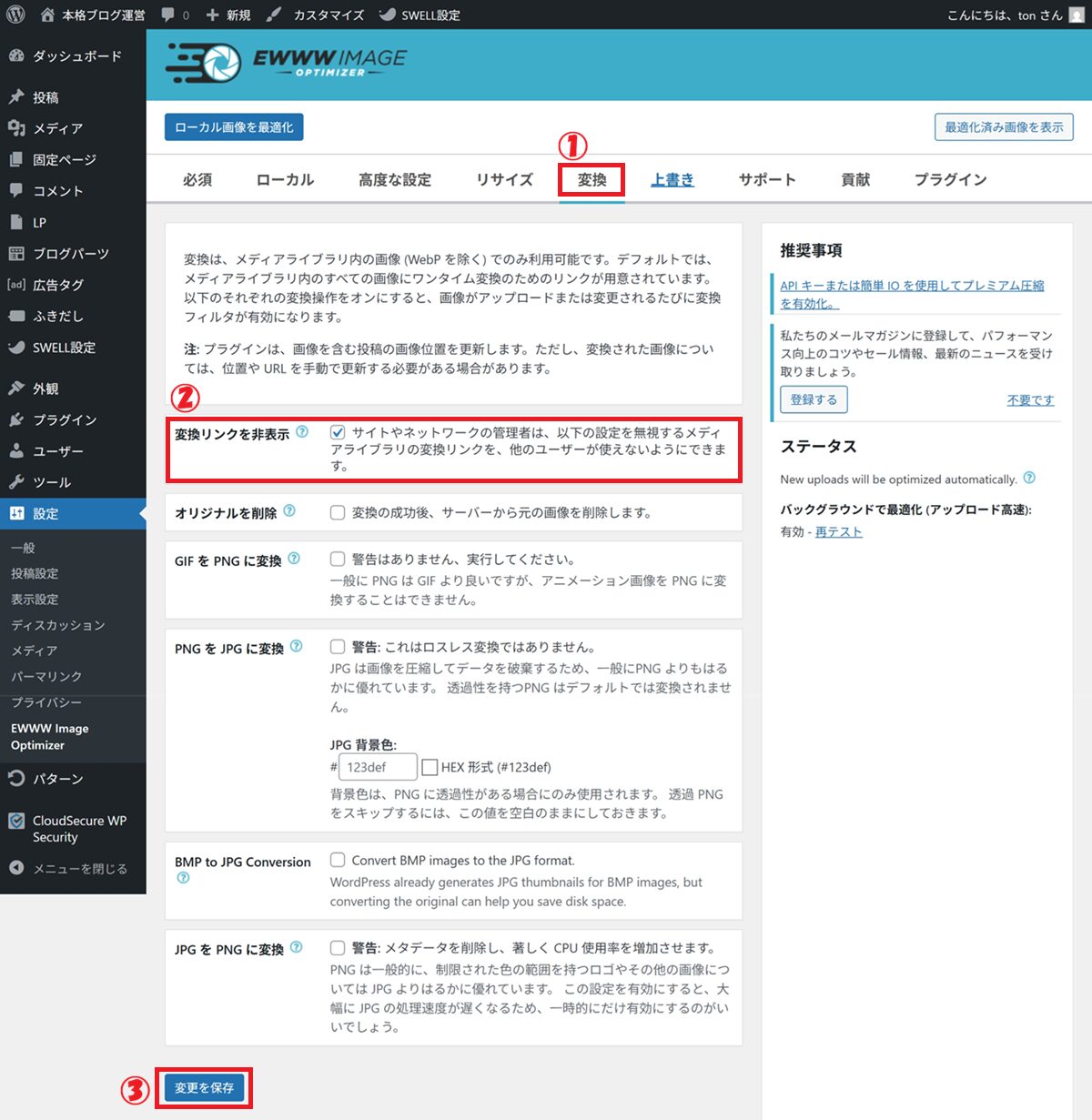Click the 変更を保存 button

click(x=204, y=1087)
